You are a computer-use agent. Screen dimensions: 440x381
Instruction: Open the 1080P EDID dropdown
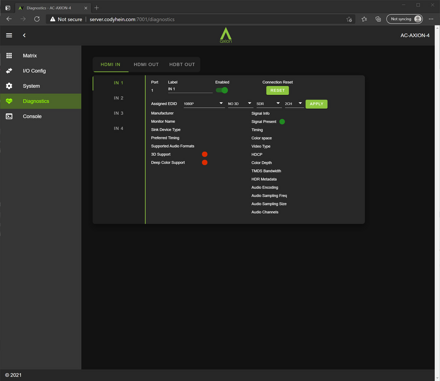coord(204,104)
